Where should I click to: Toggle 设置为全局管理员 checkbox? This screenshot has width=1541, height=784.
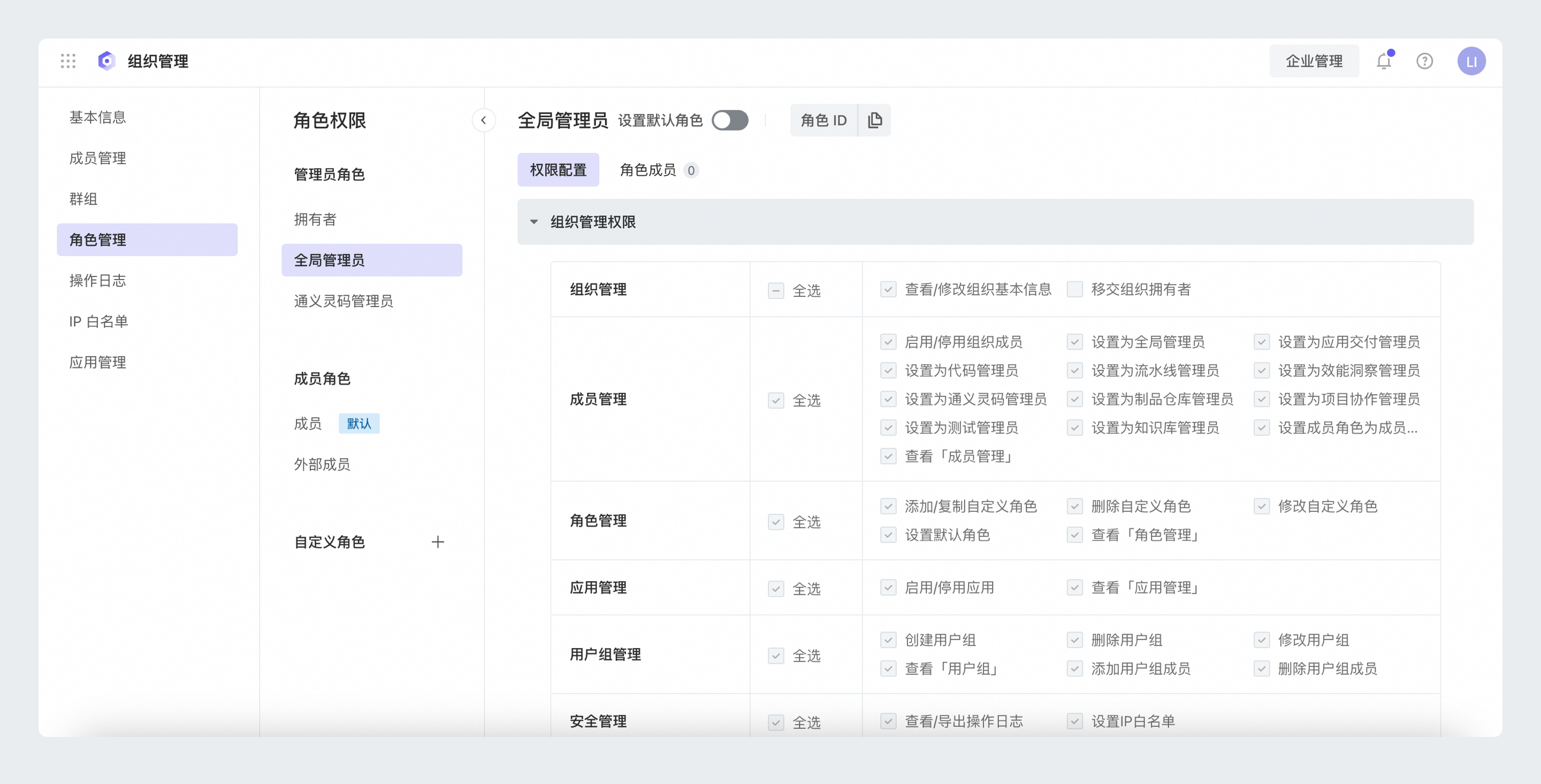tap(1074, 342)
